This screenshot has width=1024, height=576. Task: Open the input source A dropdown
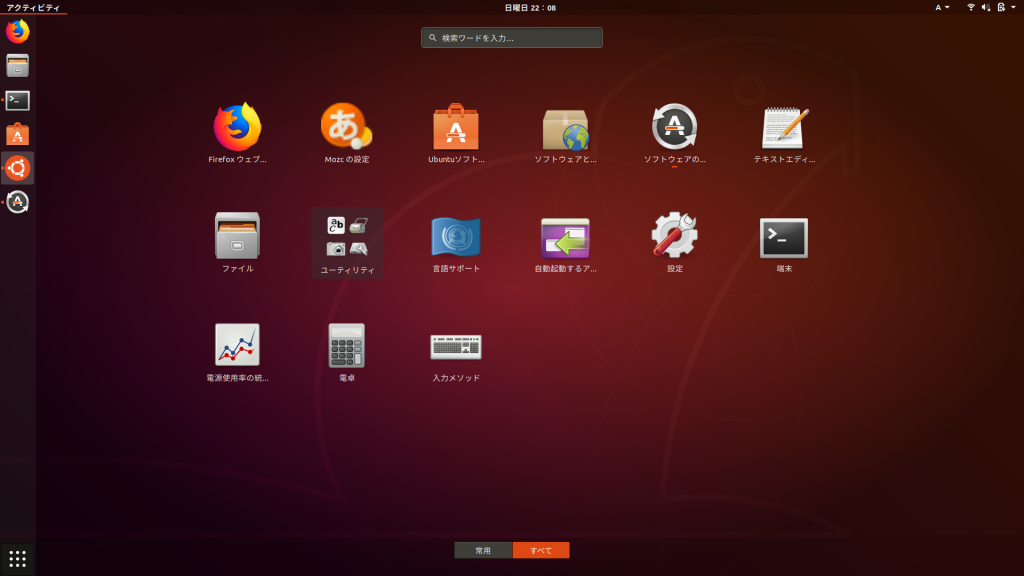point(942,7)
